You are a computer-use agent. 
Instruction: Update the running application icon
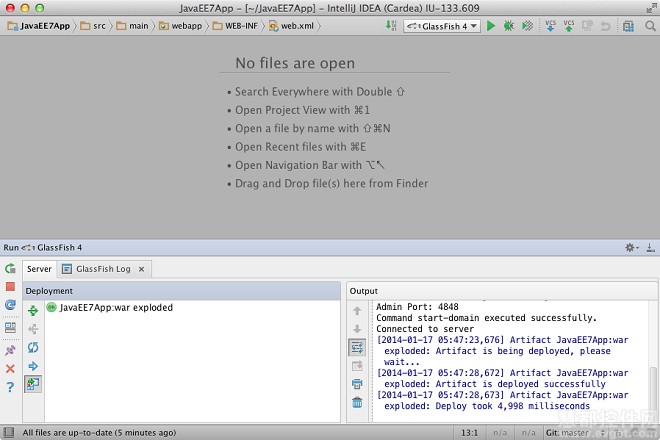[x=11, y=305]
